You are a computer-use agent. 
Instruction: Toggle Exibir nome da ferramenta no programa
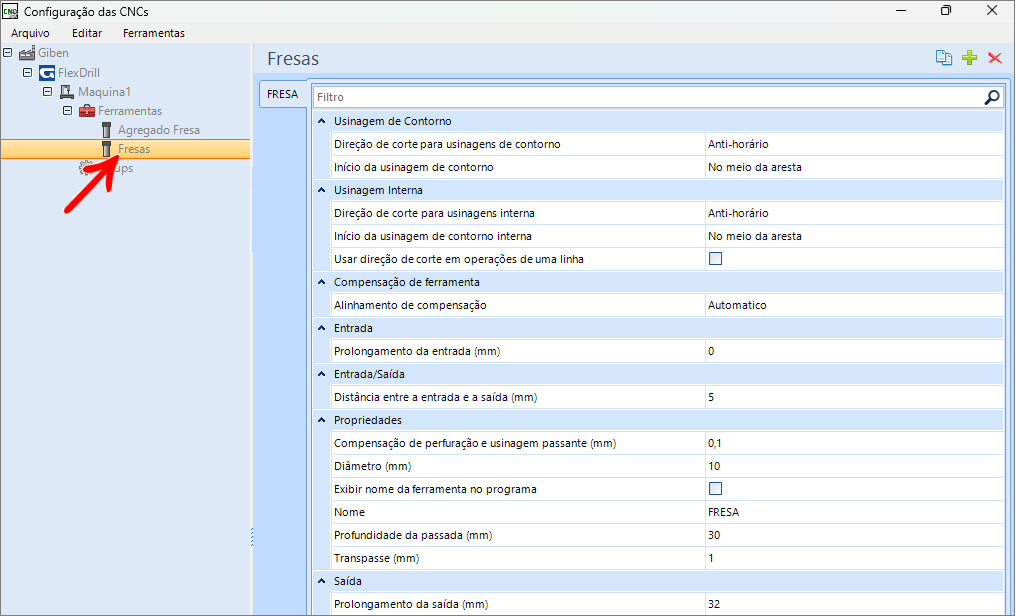[715, 489]
